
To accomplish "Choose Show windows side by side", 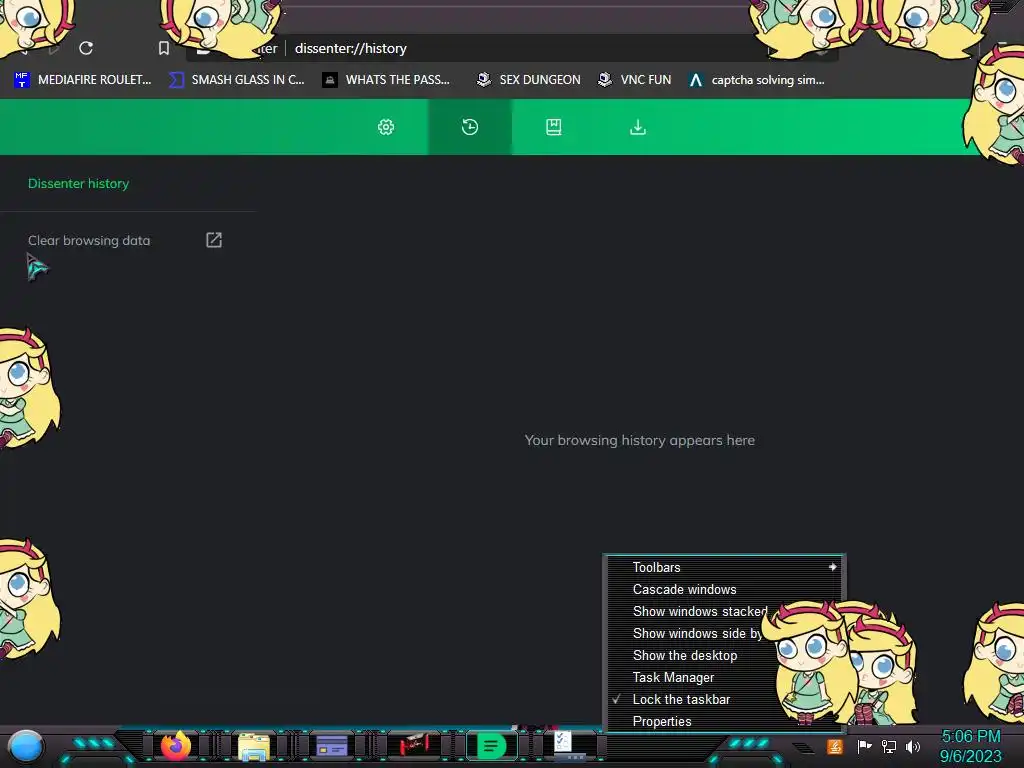I will 696,633.
